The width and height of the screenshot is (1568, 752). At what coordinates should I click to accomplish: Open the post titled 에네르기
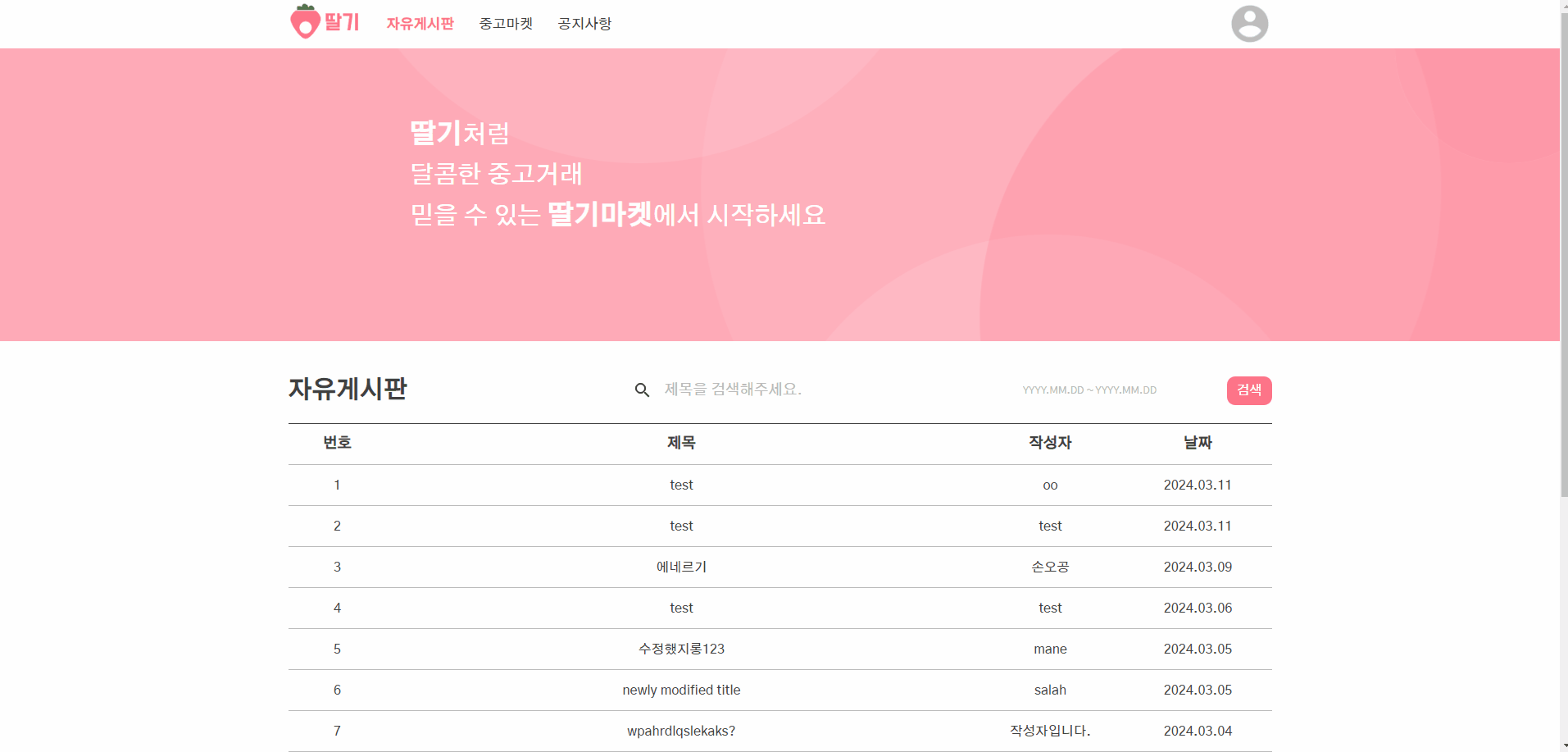(x=681, y=567)
